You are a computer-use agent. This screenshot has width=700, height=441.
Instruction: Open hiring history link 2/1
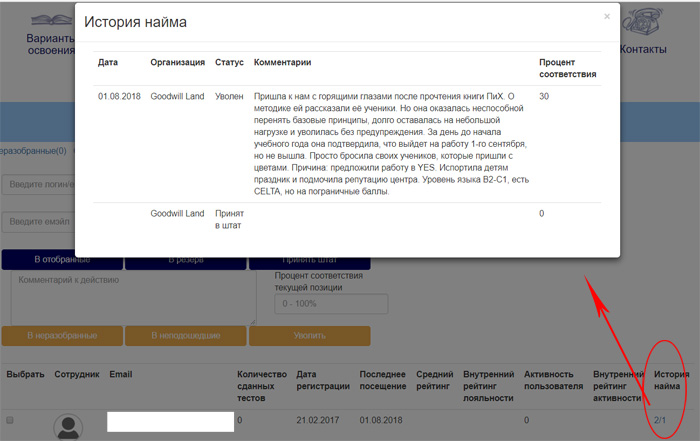tap(659, 420)
